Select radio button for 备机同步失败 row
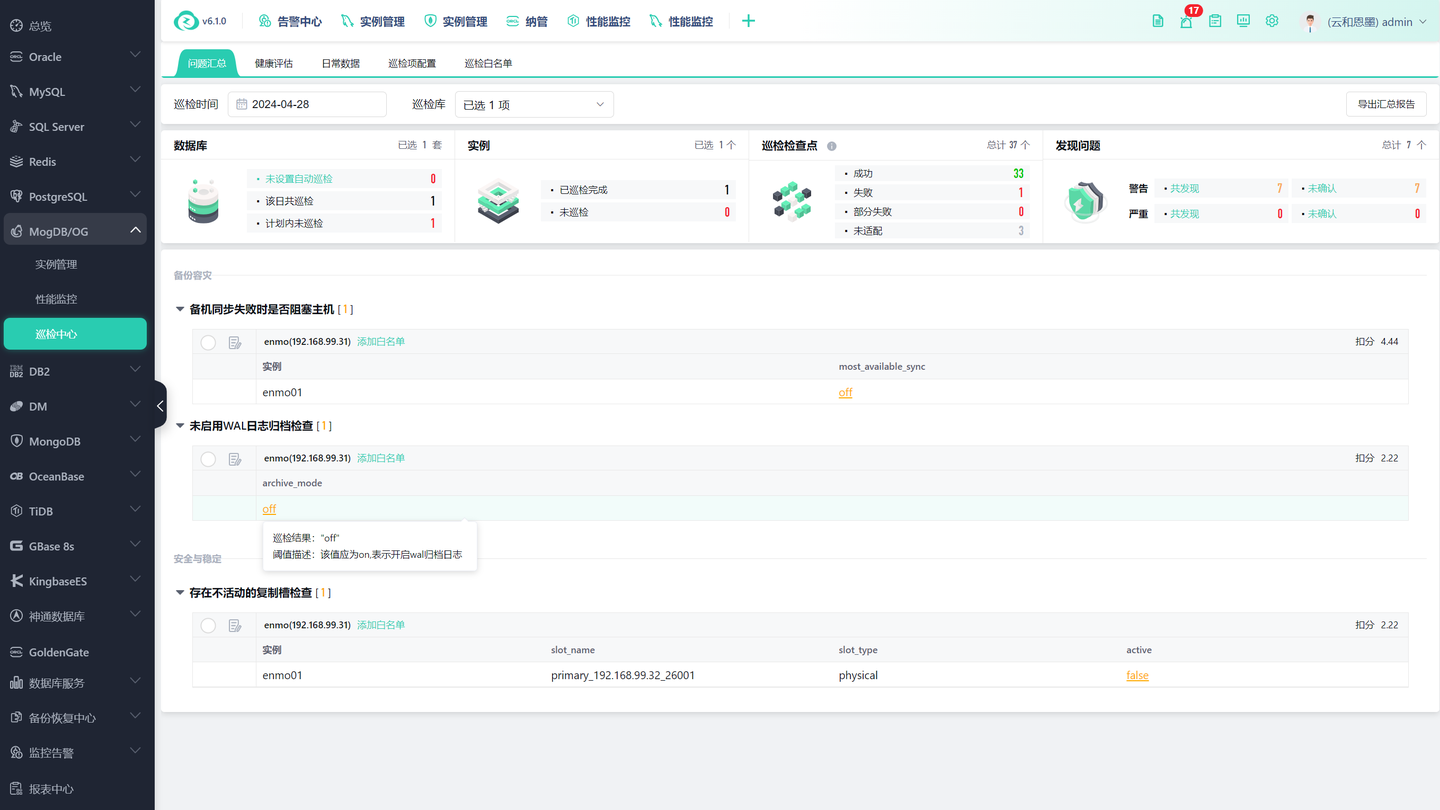 [x=208, y=343]
